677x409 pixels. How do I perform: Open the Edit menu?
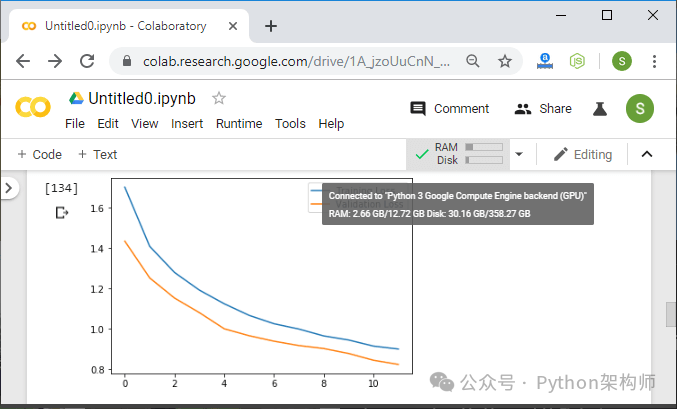coord(108,124)
